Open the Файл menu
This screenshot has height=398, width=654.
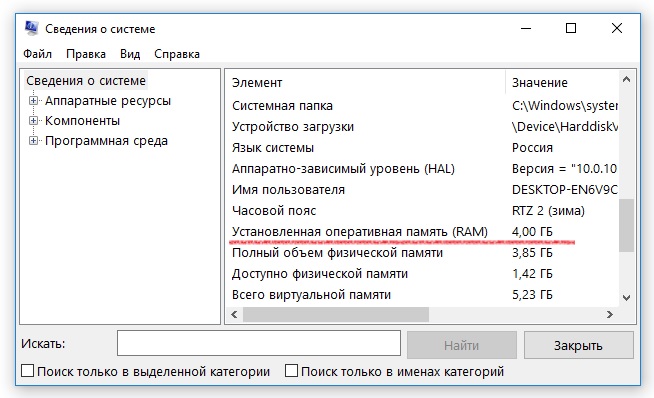pyautogui.click(x=38, y=54)
